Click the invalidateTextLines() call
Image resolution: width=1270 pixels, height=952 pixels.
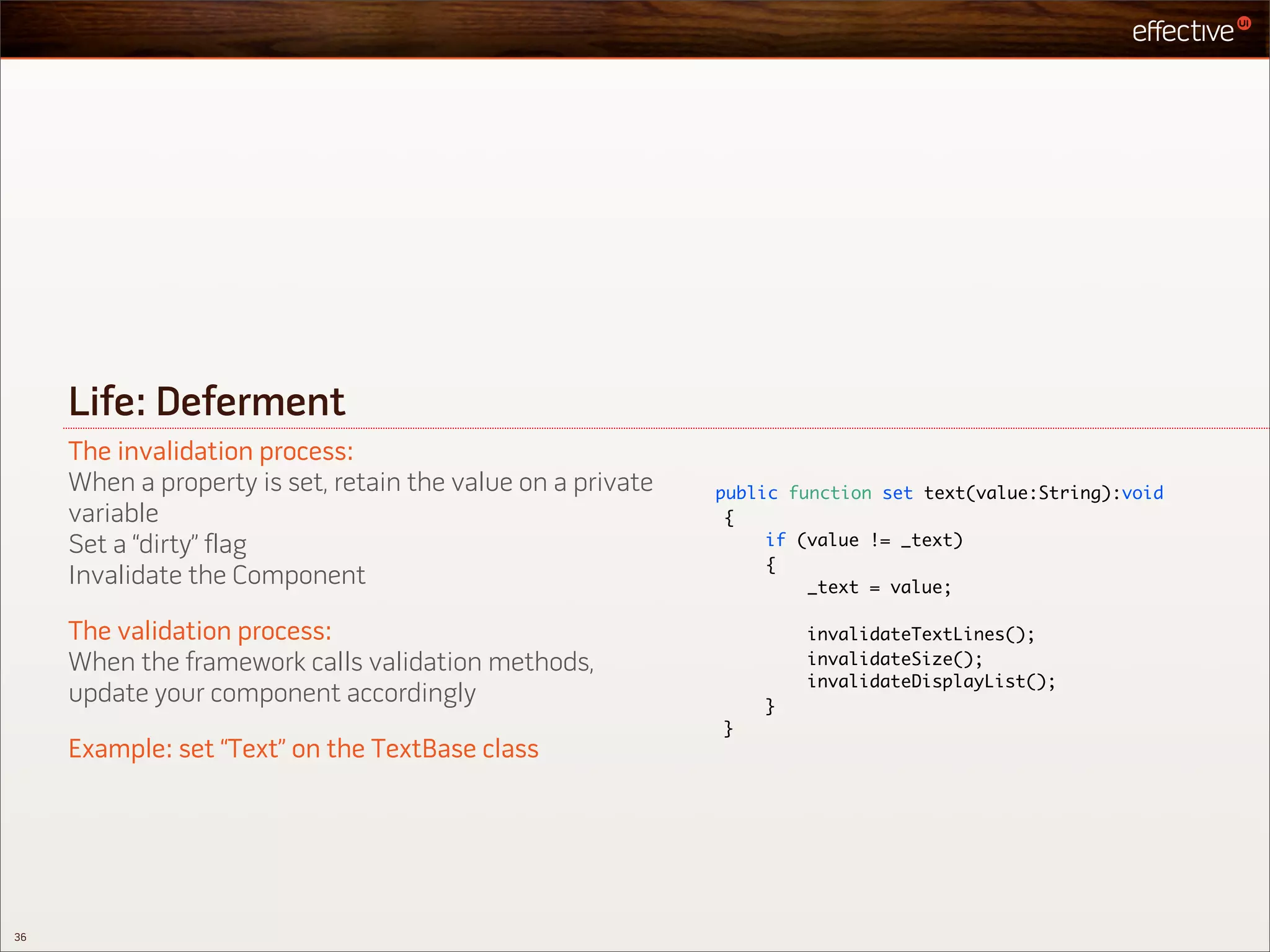click(x=920, y=635)
